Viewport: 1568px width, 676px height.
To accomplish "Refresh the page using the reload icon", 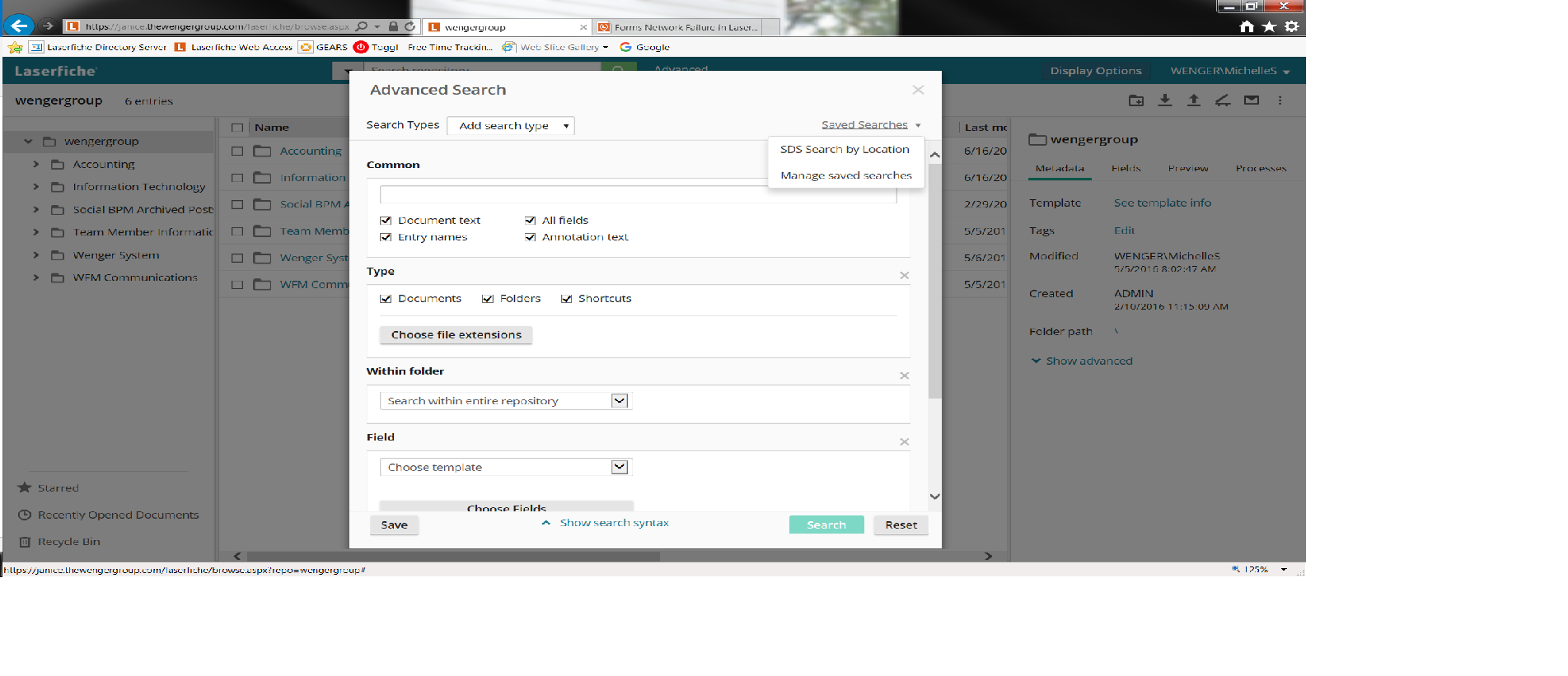I will pos(410,26).
